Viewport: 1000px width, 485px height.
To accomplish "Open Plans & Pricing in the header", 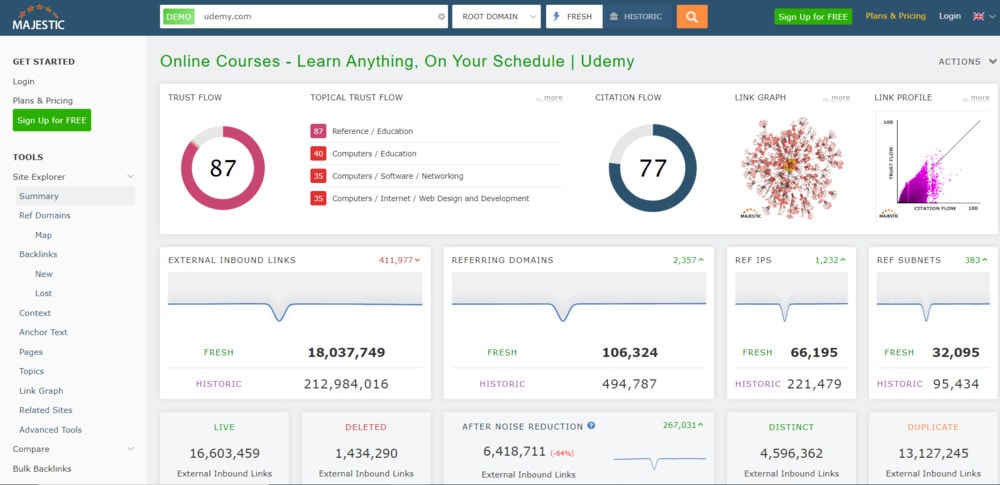I will [x=895, y=16].
